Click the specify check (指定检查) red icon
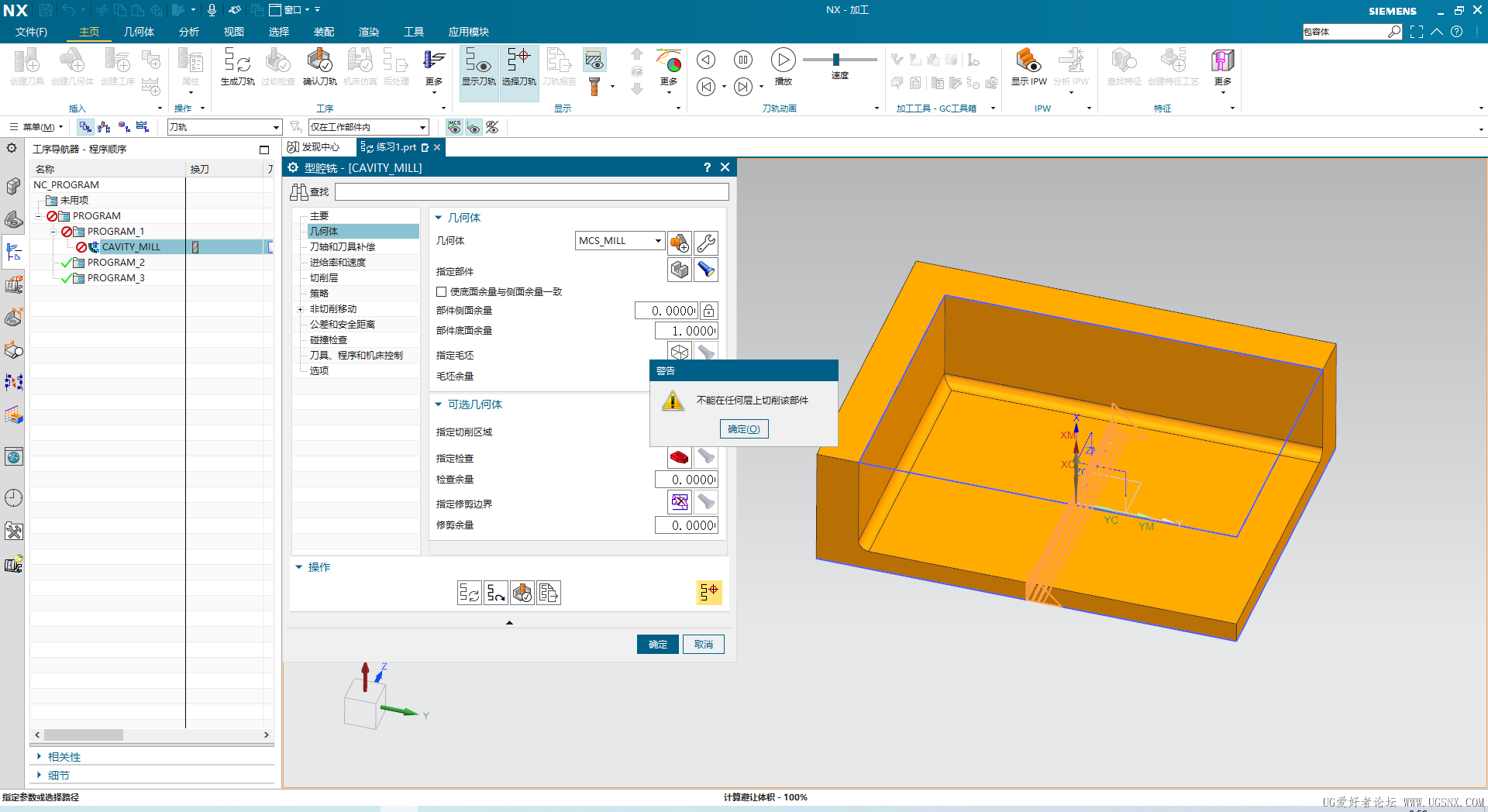Viewport: 1488px width, 812px height. [679, 457]
